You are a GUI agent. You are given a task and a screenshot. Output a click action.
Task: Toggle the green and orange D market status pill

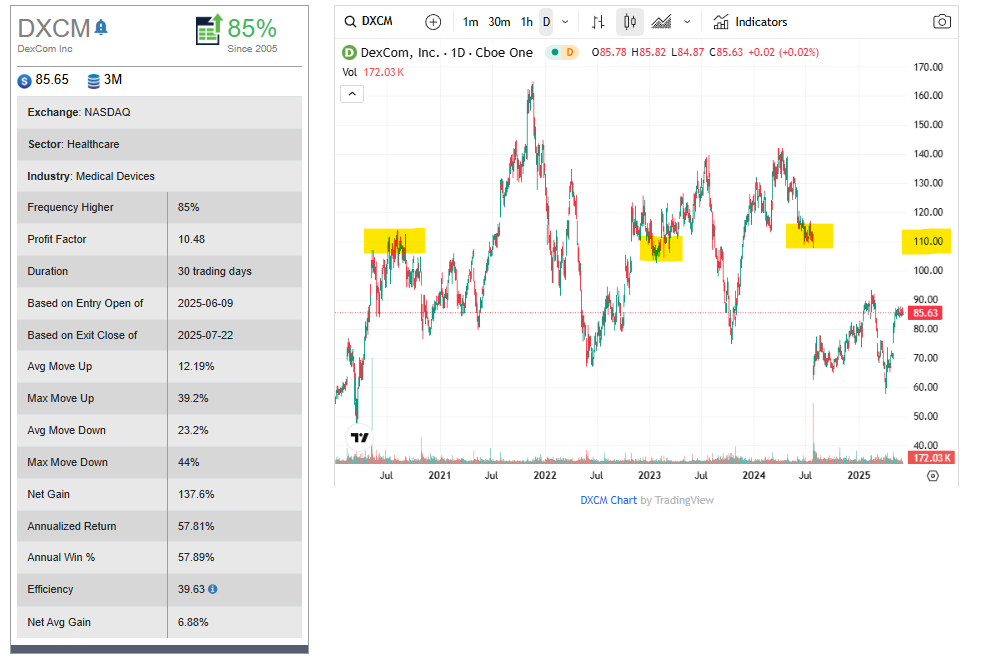(x=562, y=53)
